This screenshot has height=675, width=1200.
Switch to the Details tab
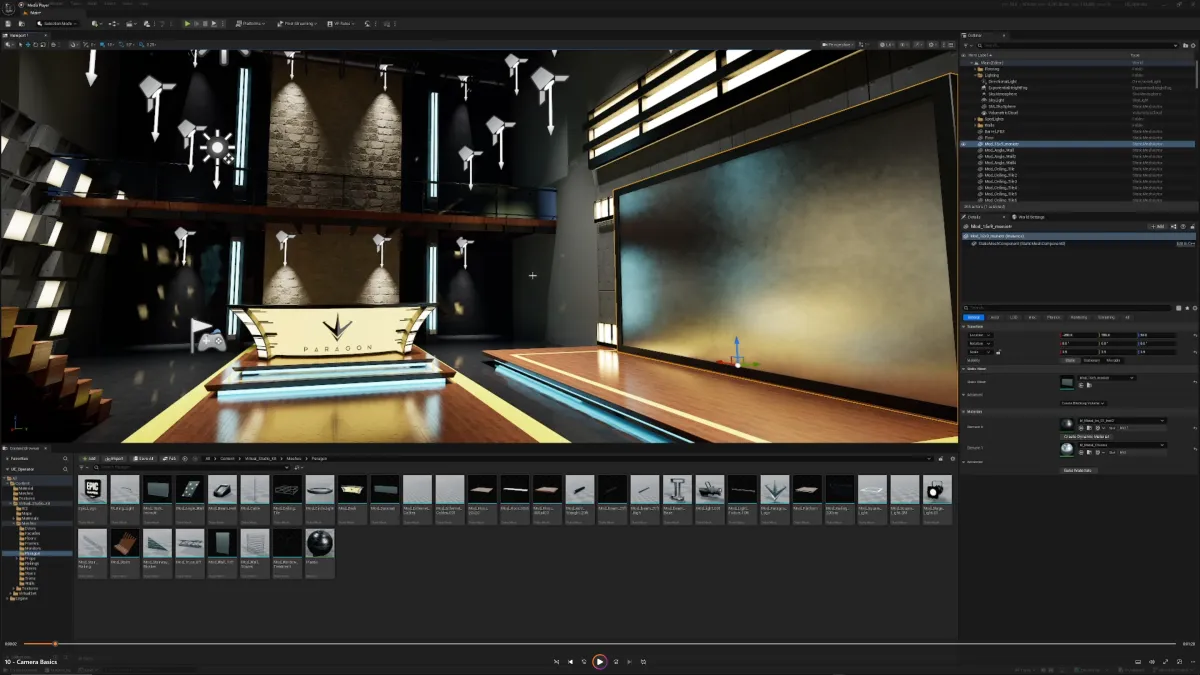tap(974, 217)
